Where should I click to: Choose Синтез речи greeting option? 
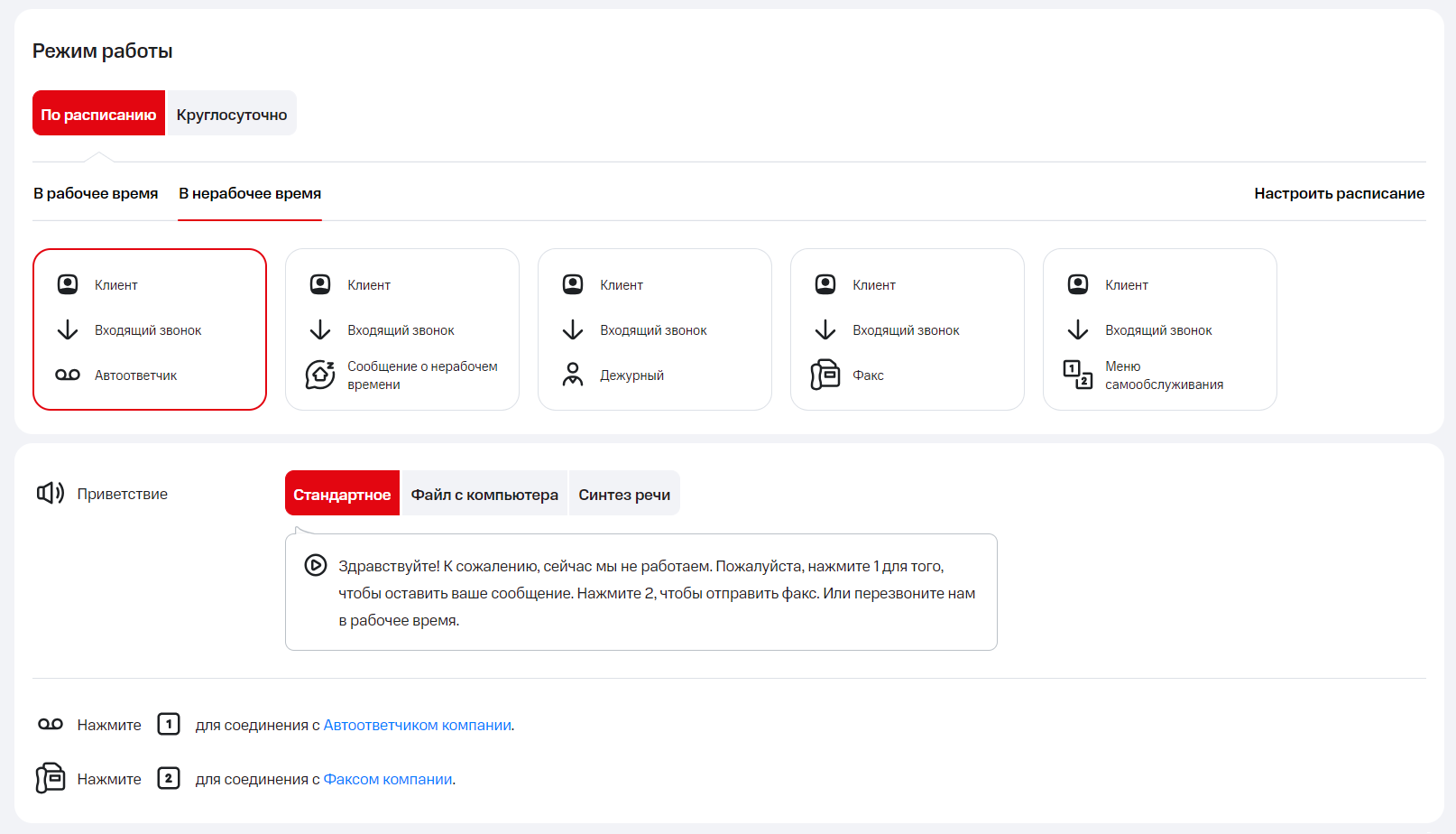point(624,494)
